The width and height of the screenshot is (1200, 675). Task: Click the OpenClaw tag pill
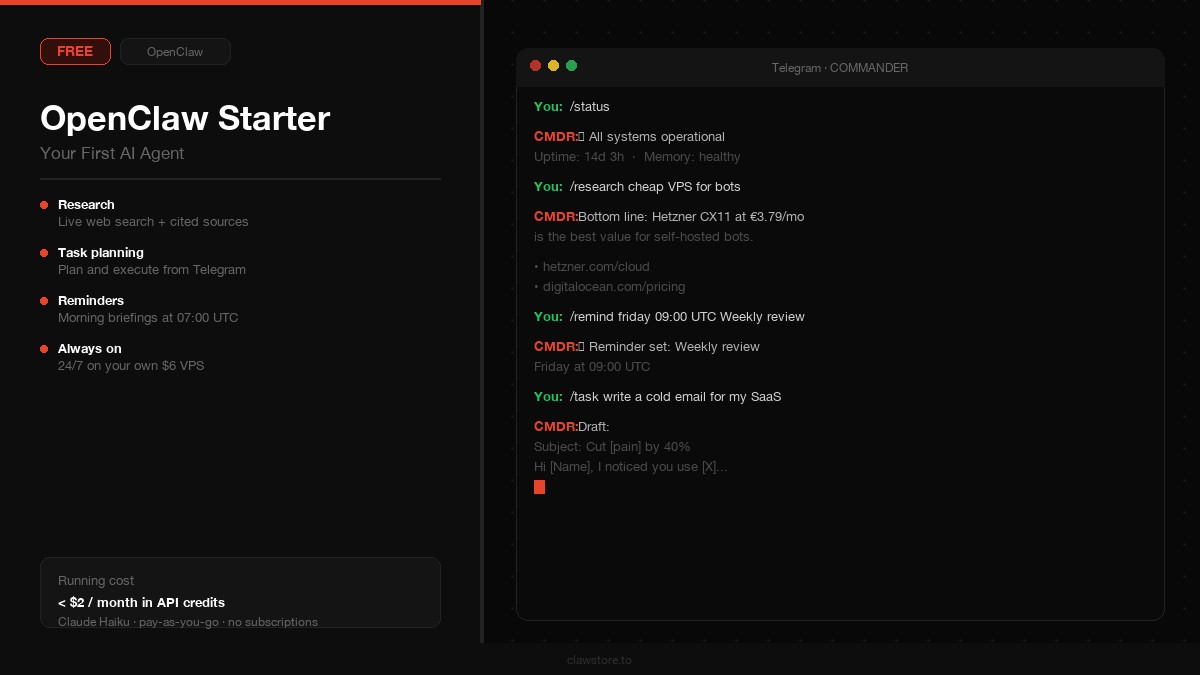175,51
